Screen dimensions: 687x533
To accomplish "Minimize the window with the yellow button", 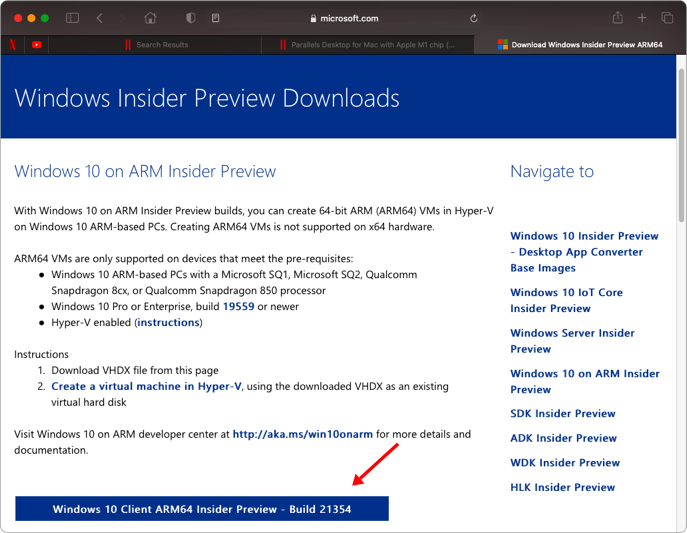I will pyautogui.click(x=32, y=18).
